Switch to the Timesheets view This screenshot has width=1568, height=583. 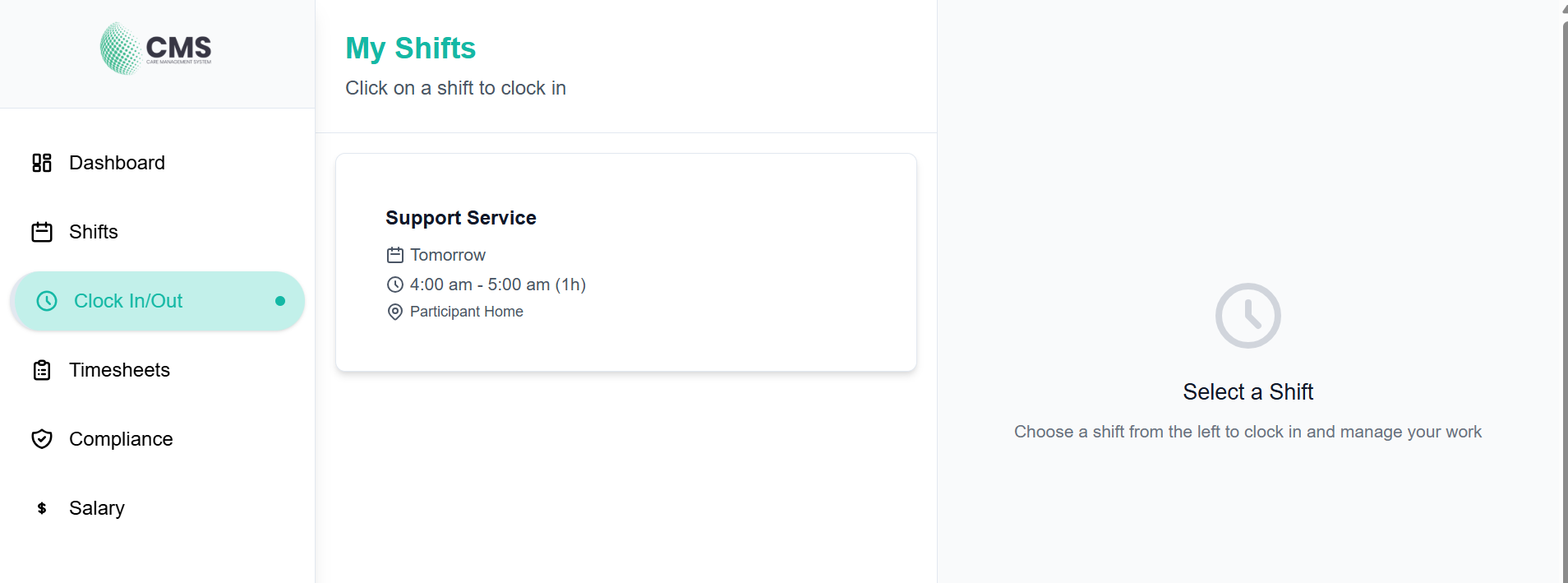coord(120,370)
